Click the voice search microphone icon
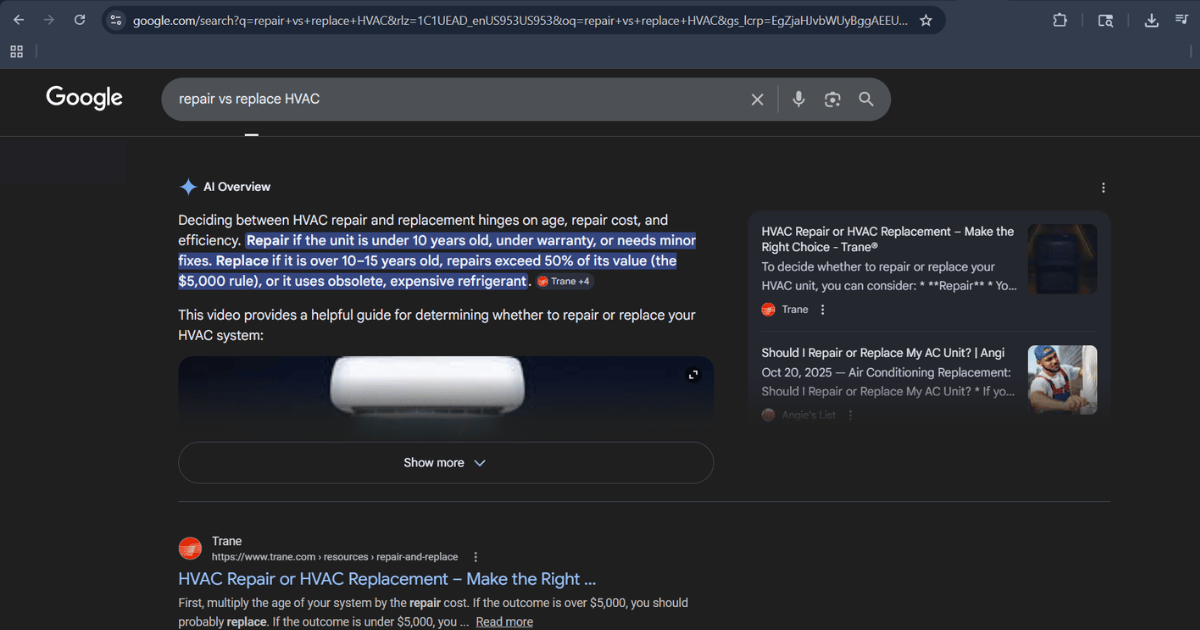1200x630 pixels. (798, 99)
